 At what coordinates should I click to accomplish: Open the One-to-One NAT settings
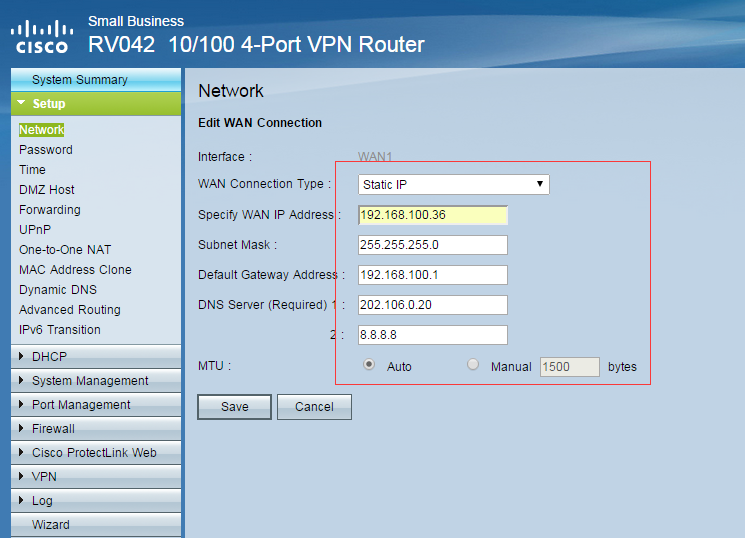(x=65, y=249)
